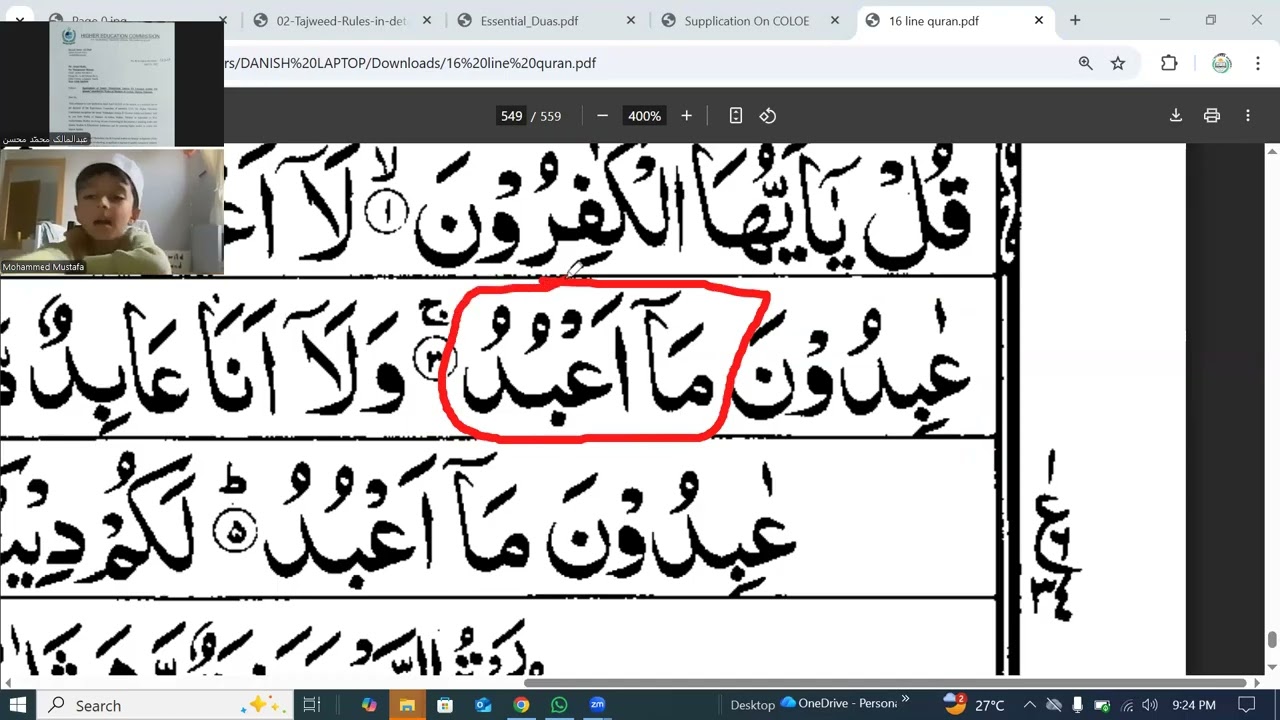The height and width of the screenshot is (720, 1280).
Task: Launch Copilot from the taskbar
Action: (369, 705)
